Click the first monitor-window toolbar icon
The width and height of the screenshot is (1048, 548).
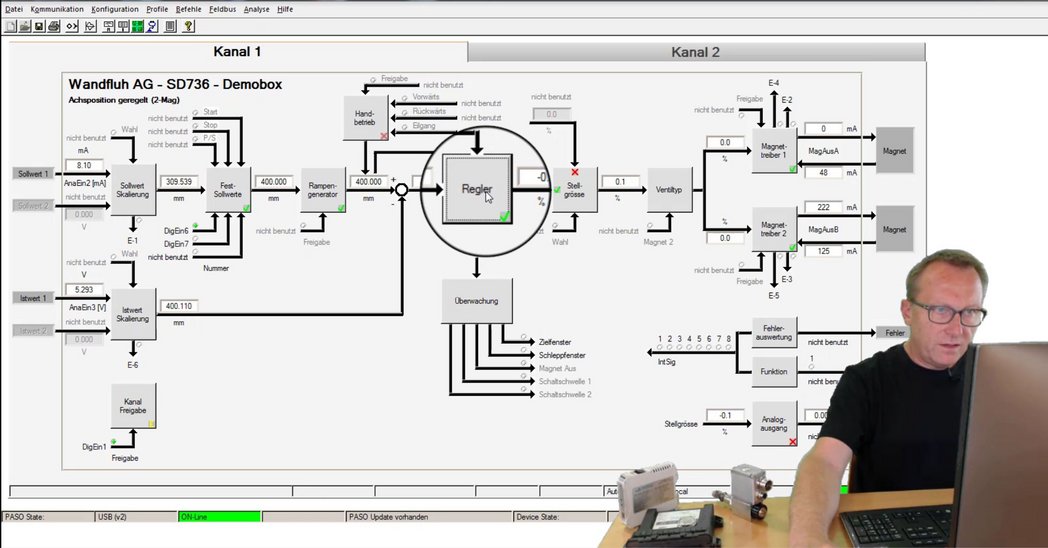[x=108, y=26]
